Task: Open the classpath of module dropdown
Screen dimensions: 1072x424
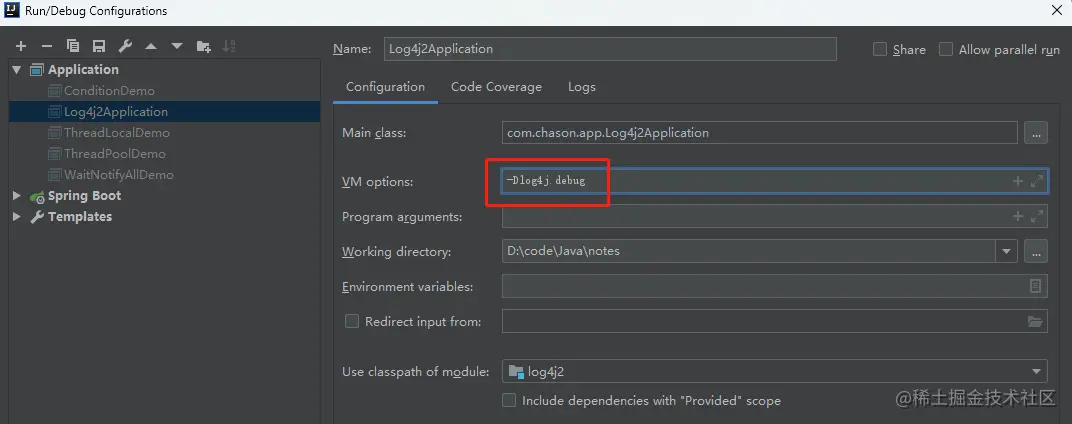Action: click(x=1035, y=372)
